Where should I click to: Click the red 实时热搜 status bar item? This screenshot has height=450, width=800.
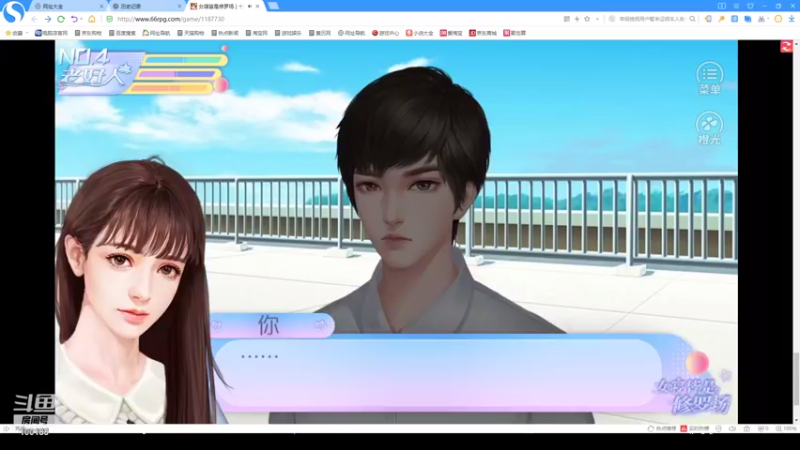(695, 429)
